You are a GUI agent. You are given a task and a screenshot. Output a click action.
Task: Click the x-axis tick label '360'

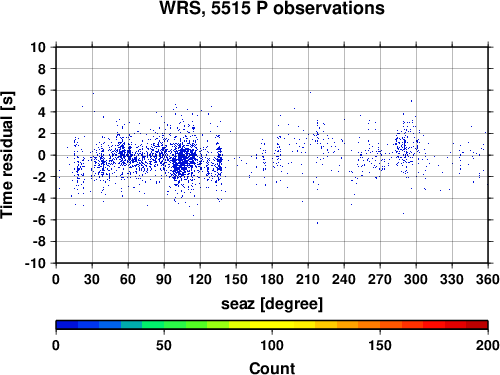coord(488,279)
